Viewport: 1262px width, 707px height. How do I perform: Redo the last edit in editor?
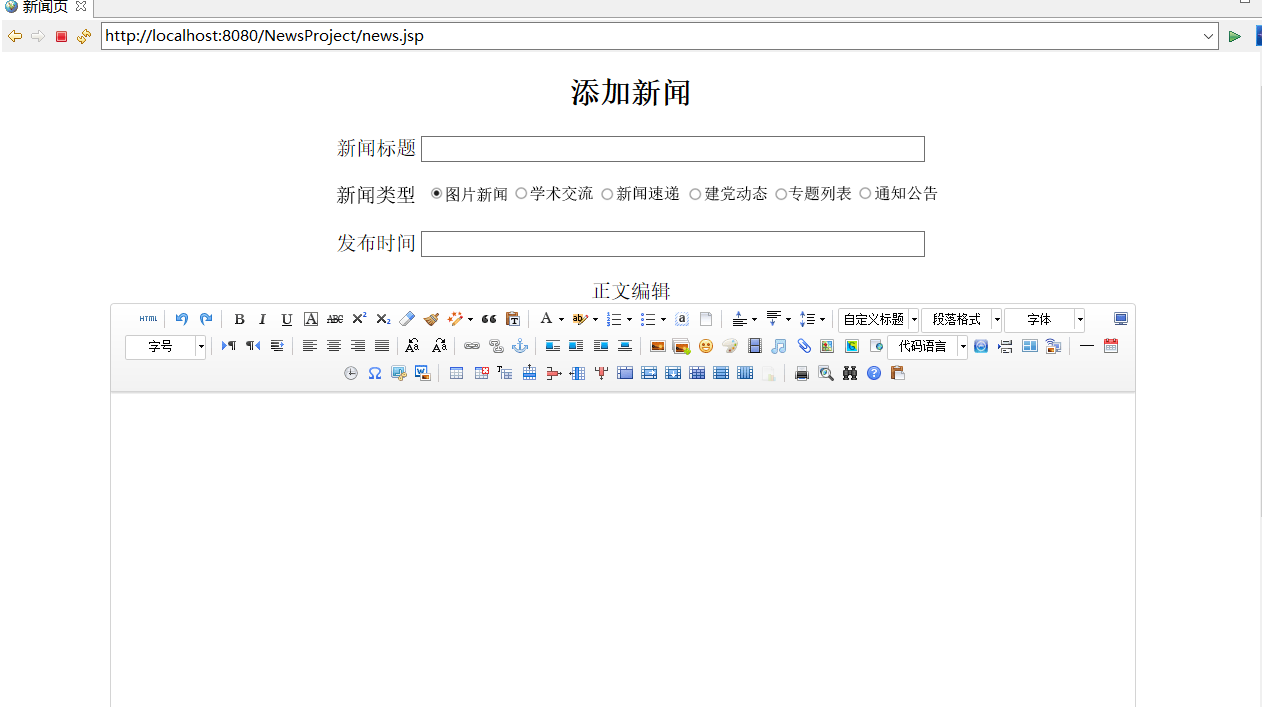206,319
